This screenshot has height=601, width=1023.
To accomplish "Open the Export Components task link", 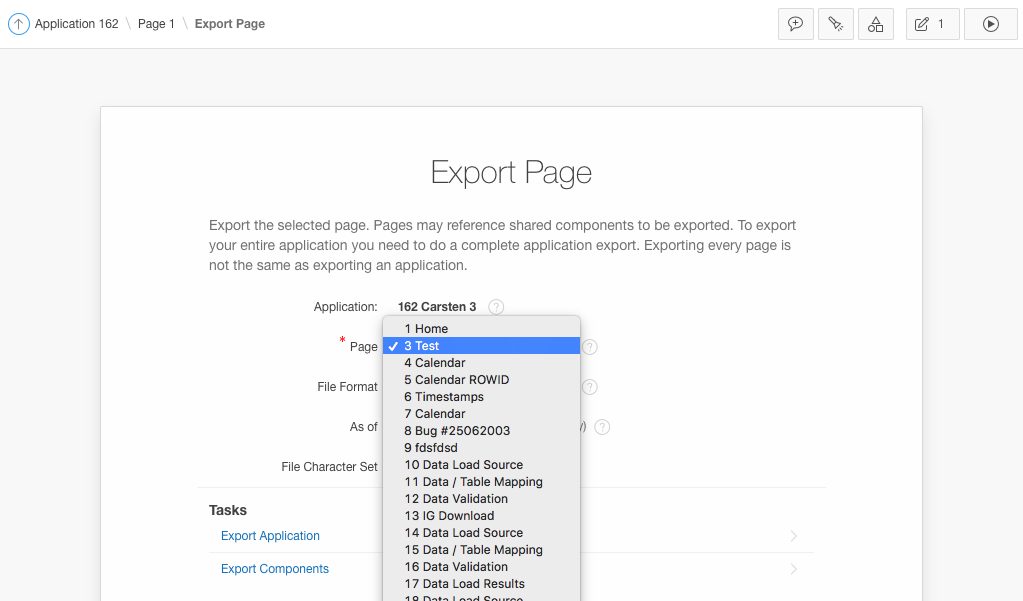I will [x=275, y=569].
